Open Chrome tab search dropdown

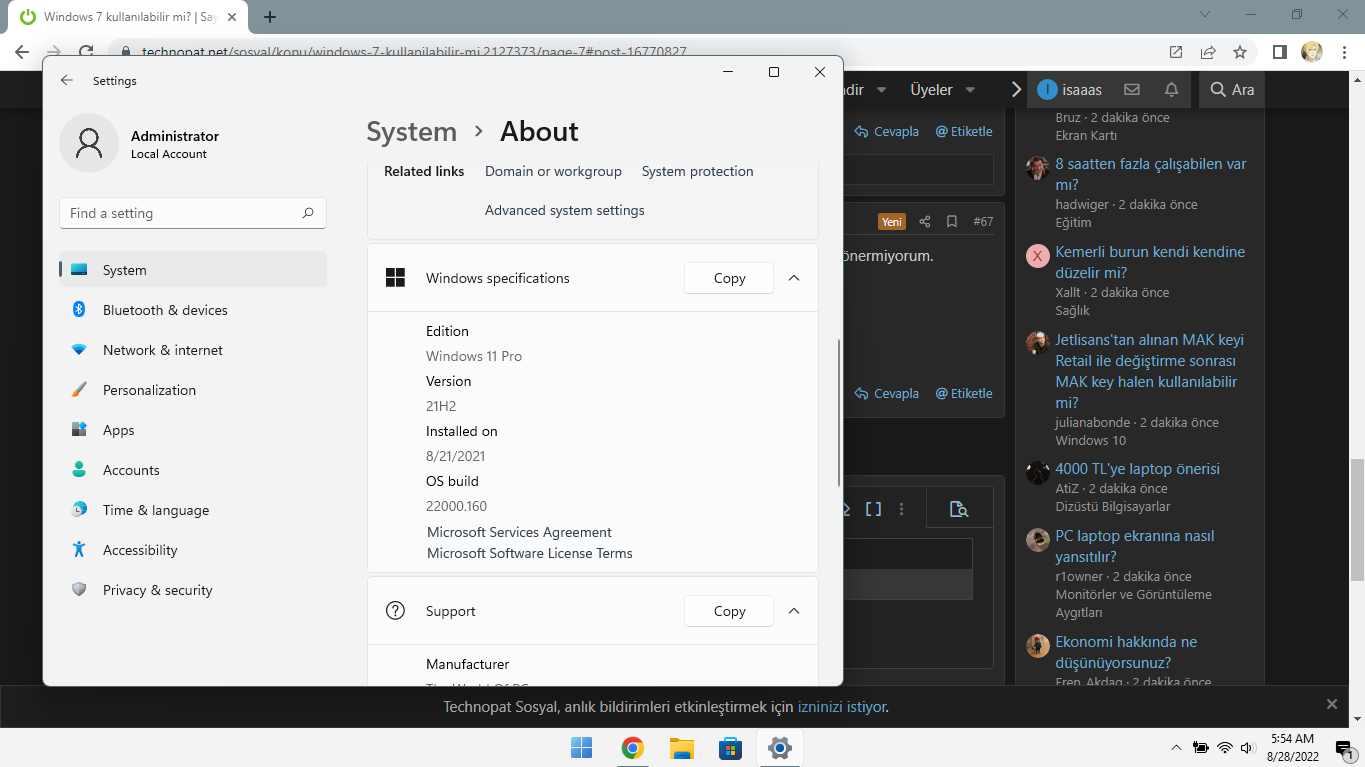pos(1204,15)
